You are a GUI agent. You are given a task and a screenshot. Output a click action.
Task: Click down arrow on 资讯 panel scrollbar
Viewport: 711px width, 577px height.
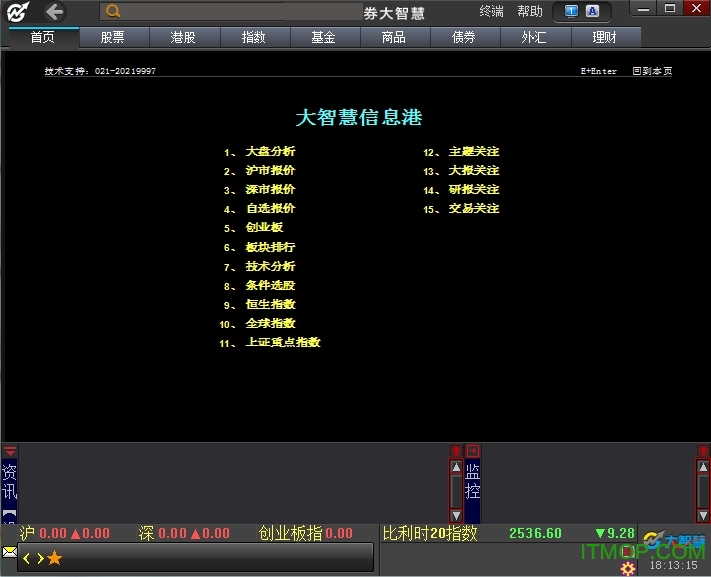tap(456, 515)
